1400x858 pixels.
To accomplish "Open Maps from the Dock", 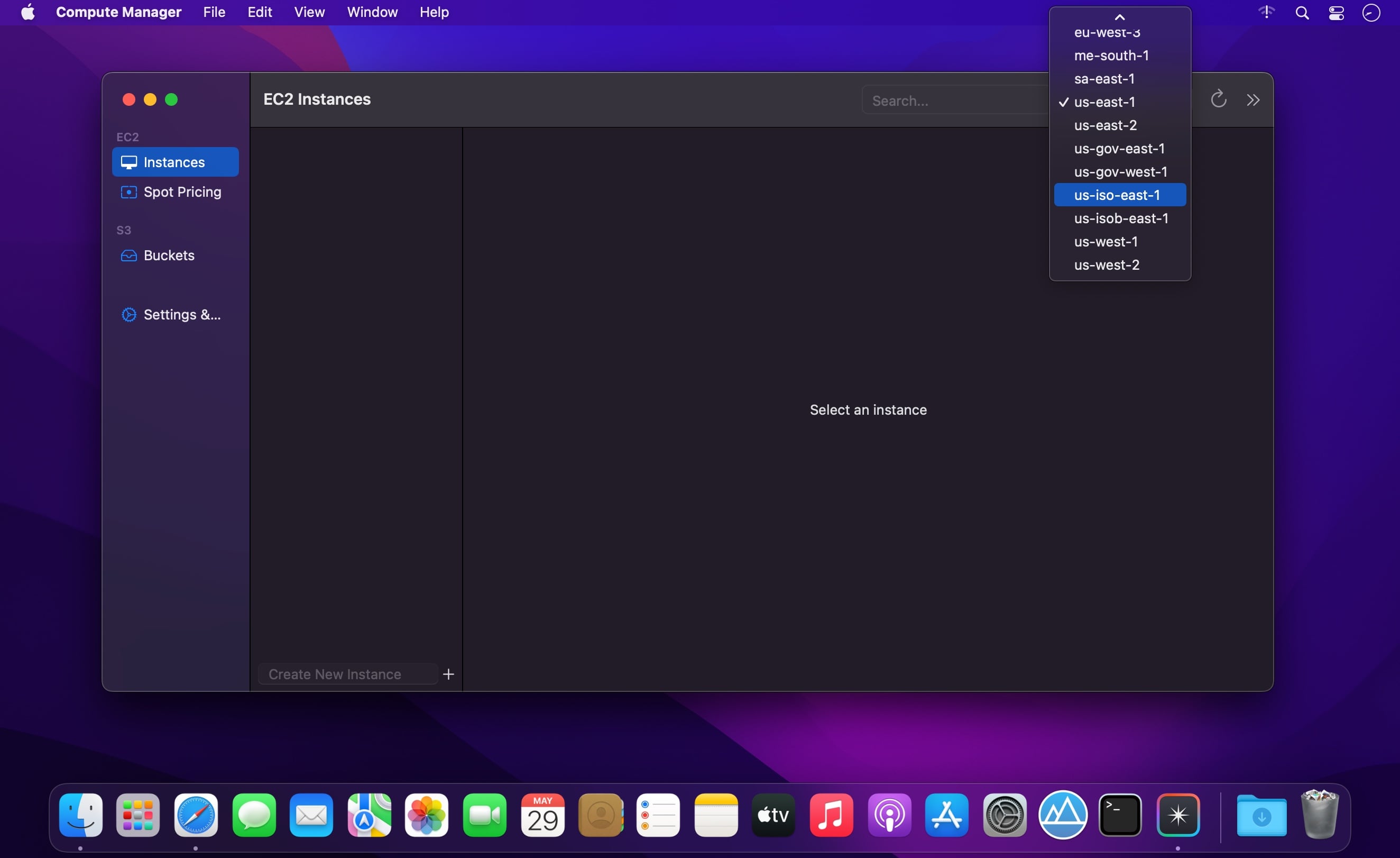I will point(370,815).
